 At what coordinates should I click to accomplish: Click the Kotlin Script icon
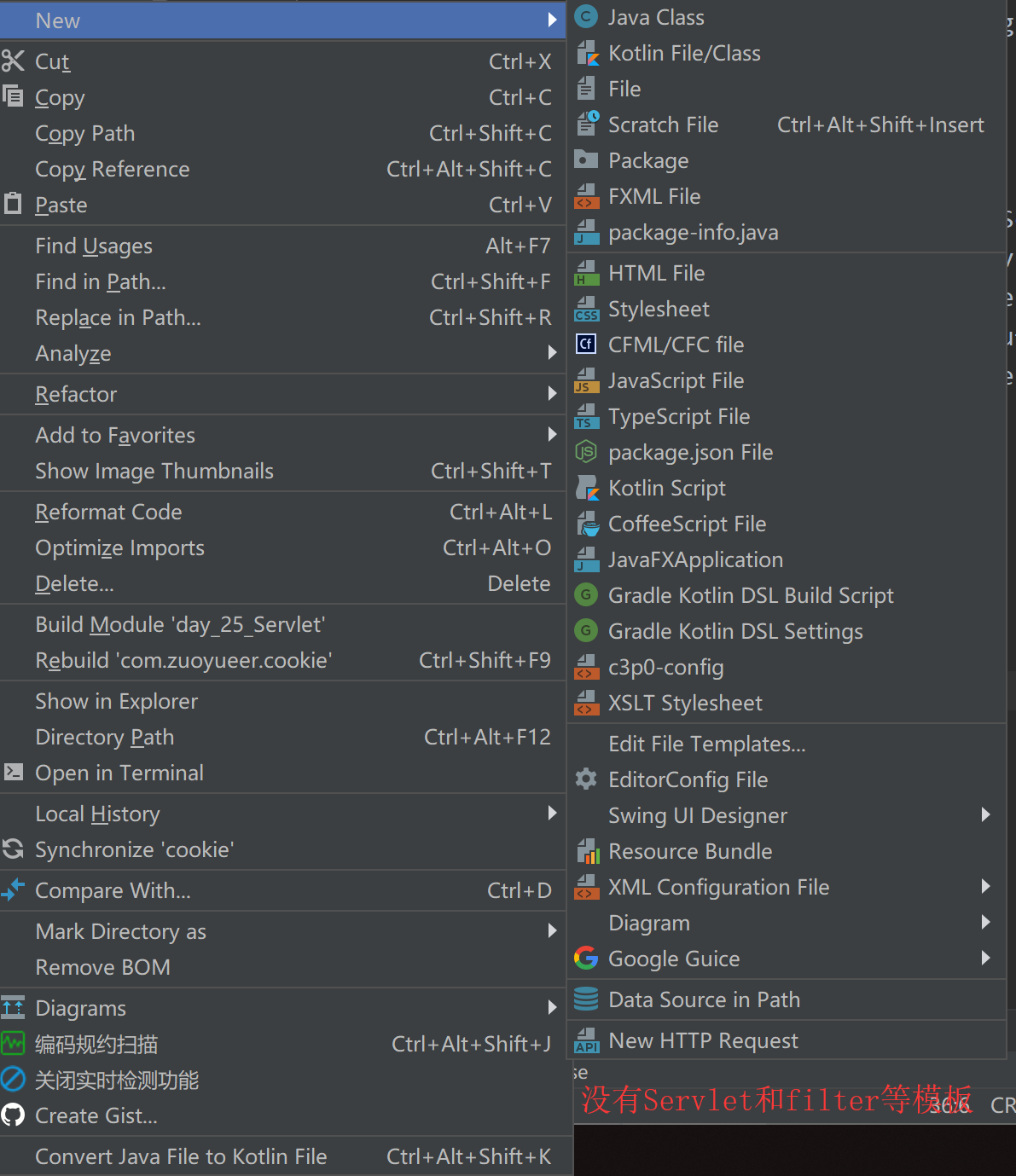[x=587, y=488]
